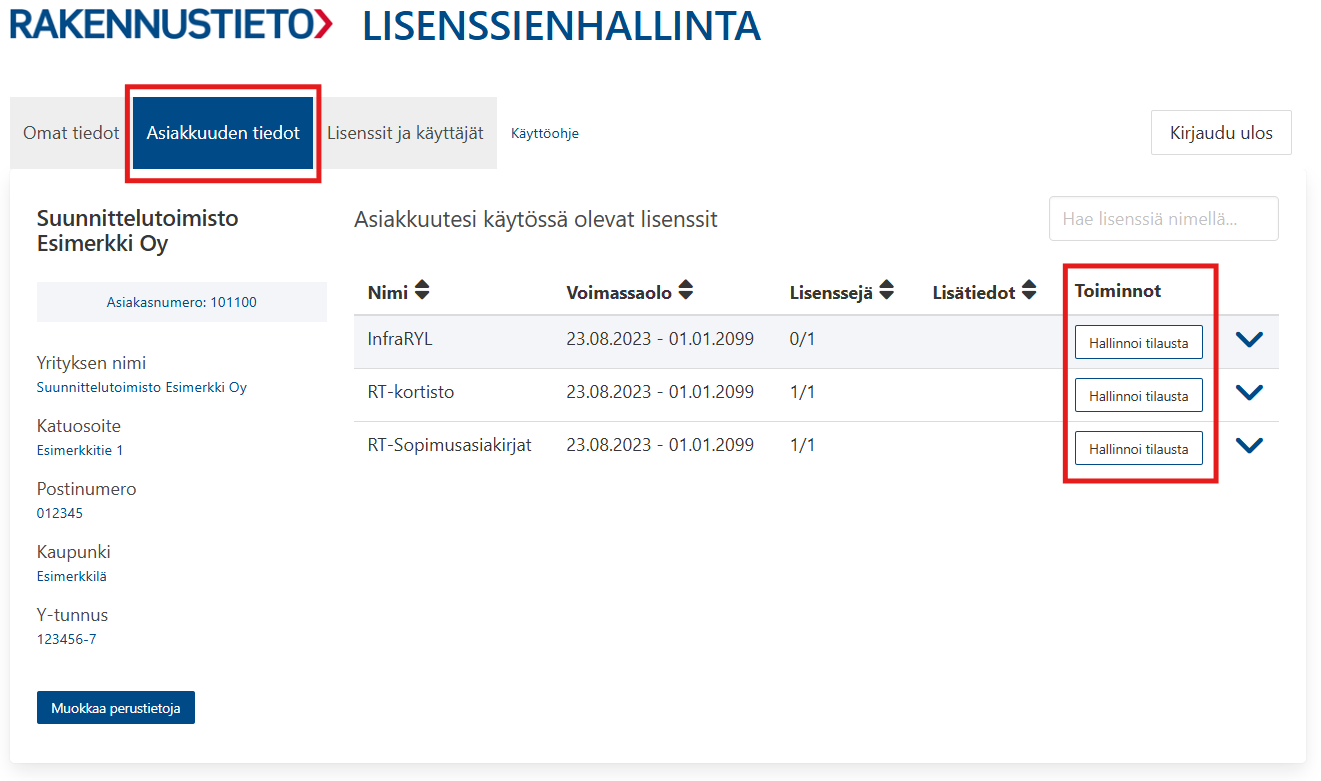1321x781 pixels.
Task: Click company name under Yrityksen nimi
Action: coord(142,387)
